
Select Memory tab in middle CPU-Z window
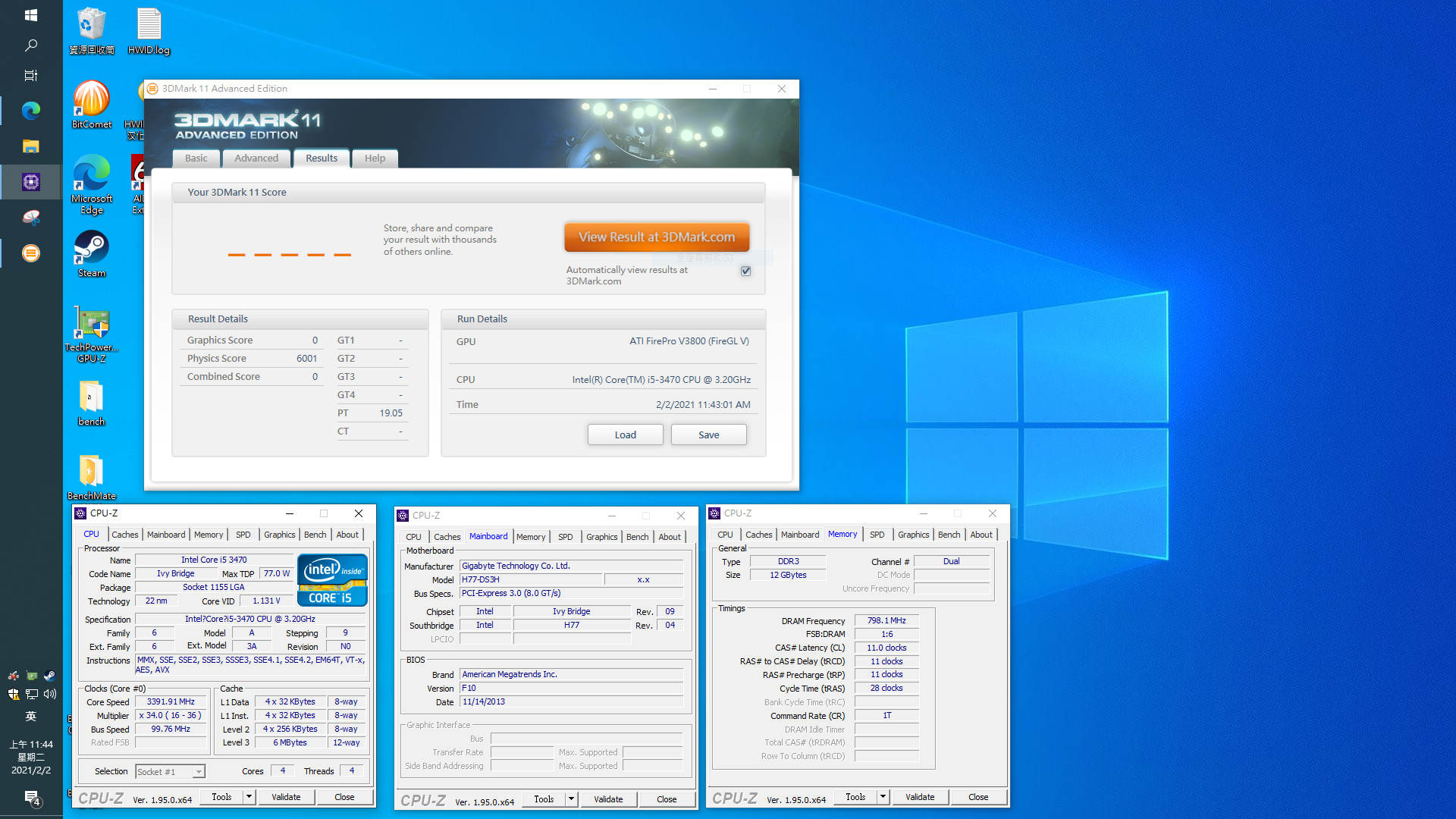pyautogui.click(x=531, y=537)
